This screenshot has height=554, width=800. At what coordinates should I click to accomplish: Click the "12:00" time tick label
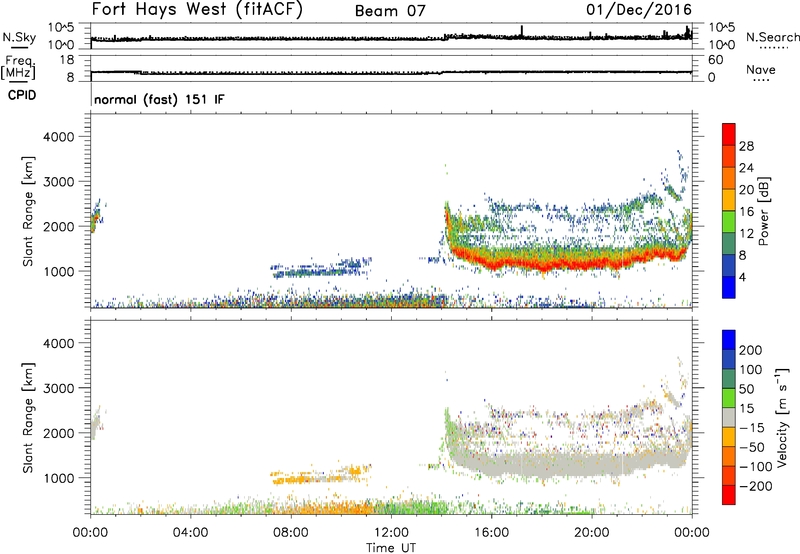(x=391, y=533)
